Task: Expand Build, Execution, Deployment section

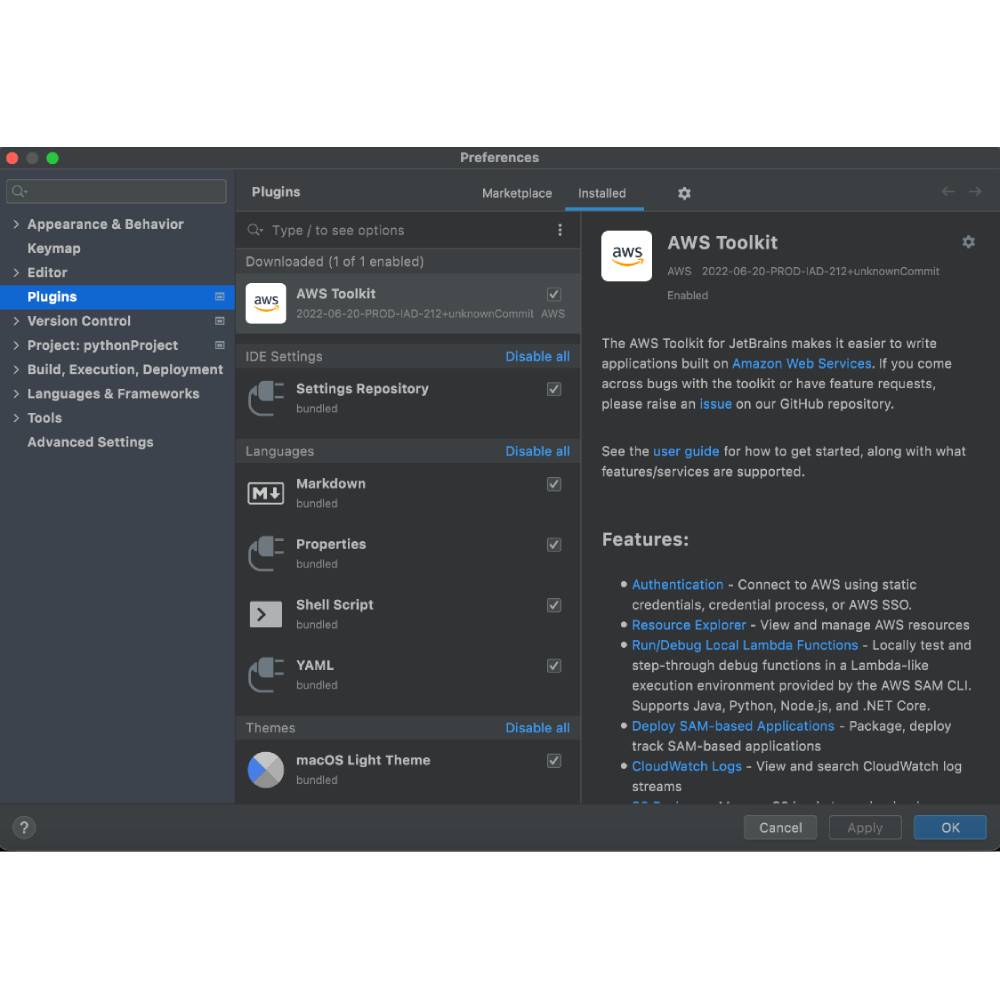Action: click(x=16, y=369)
